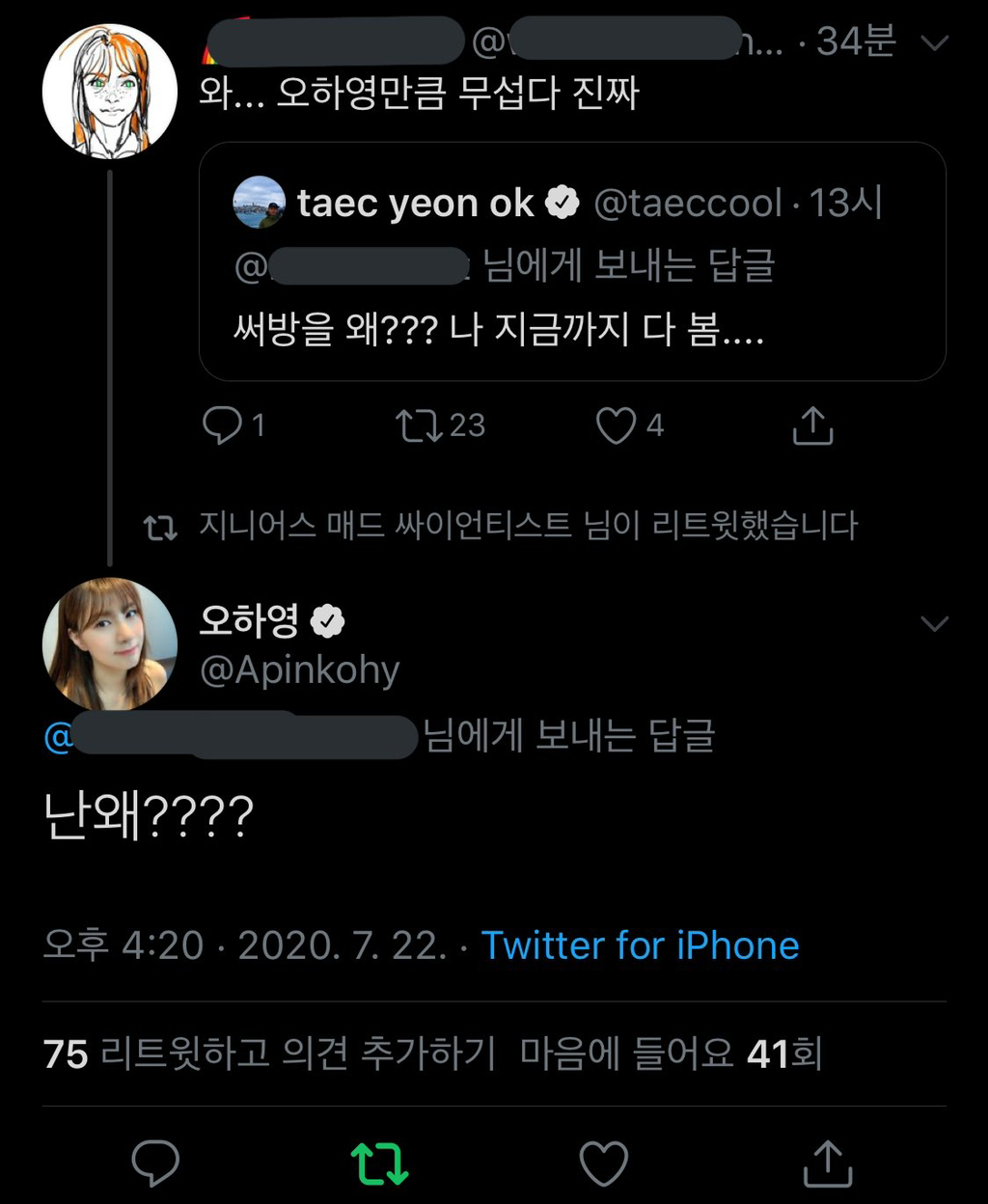Reply to 오하영's tweet

click(155, 1163)
